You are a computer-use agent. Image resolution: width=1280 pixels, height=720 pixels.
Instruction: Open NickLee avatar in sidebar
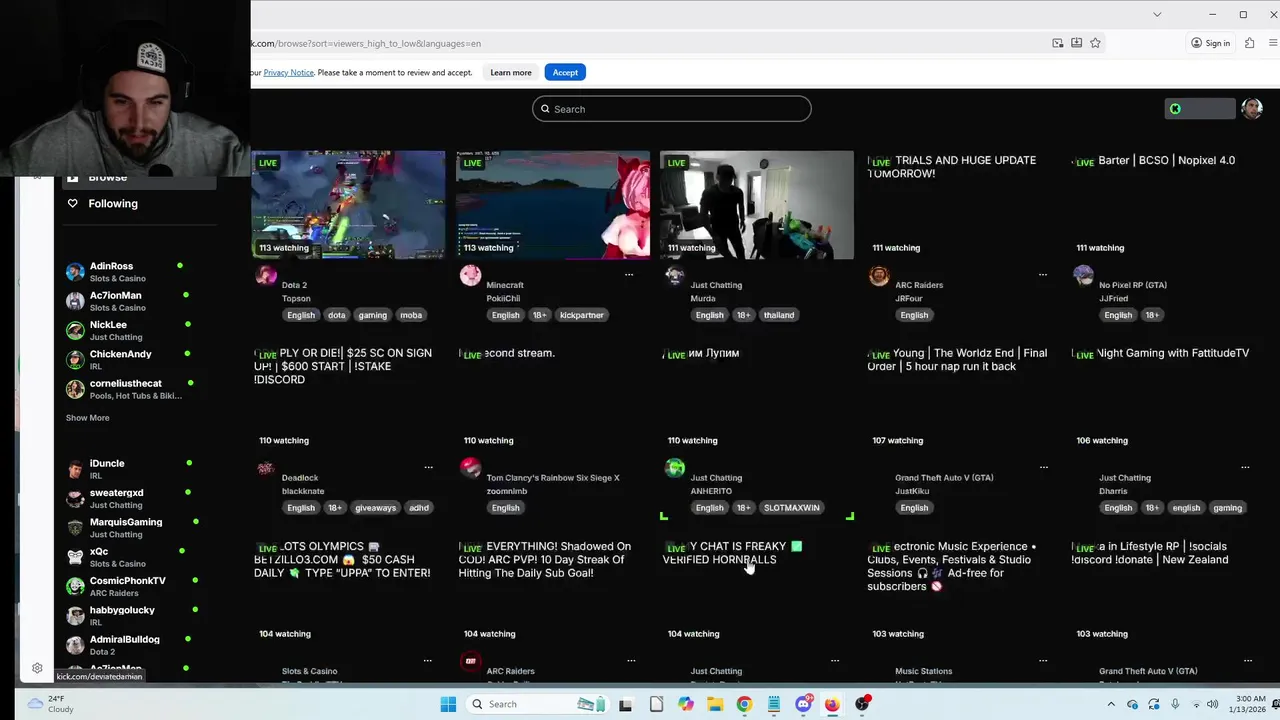pyautogui.click(x=75, y=331)
